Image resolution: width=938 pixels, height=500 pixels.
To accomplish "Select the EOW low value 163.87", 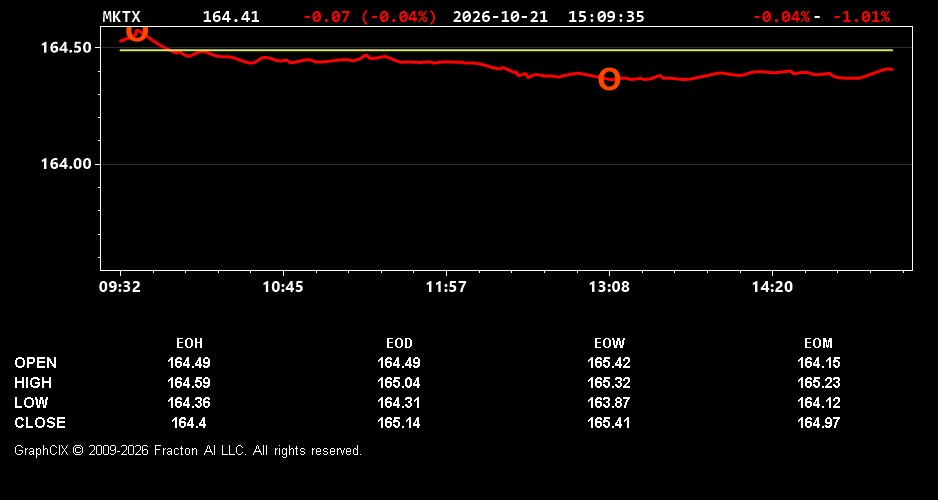I will coord(609,403).
